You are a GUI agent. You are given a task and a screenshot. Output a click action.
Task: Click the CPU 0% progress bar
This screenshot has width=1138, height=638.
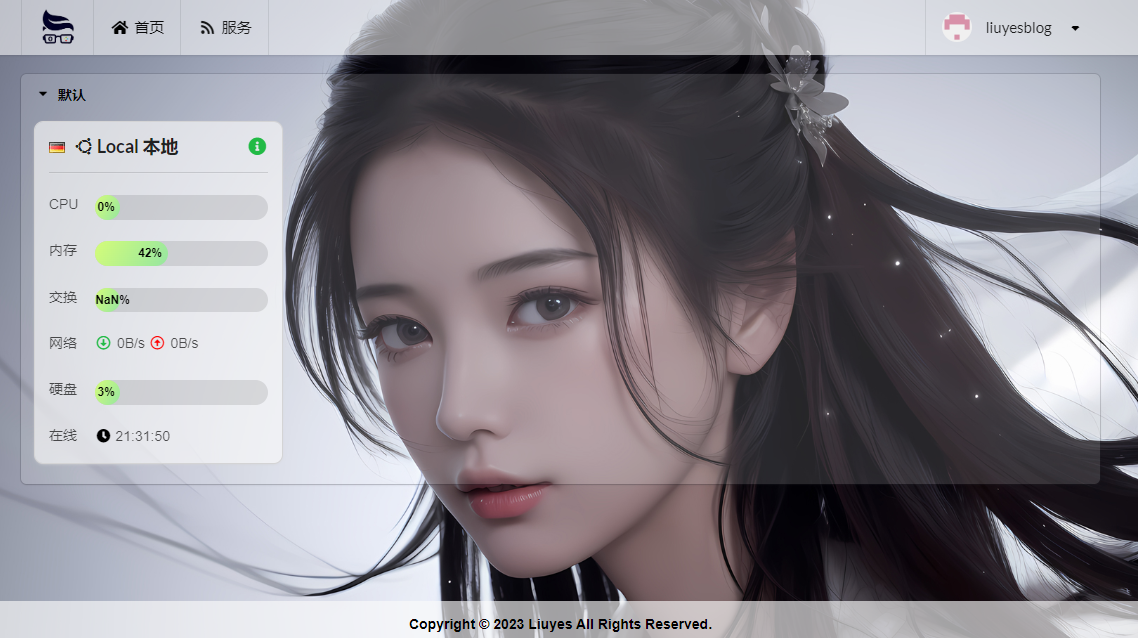pyautogui.click(x=181, y=207)
